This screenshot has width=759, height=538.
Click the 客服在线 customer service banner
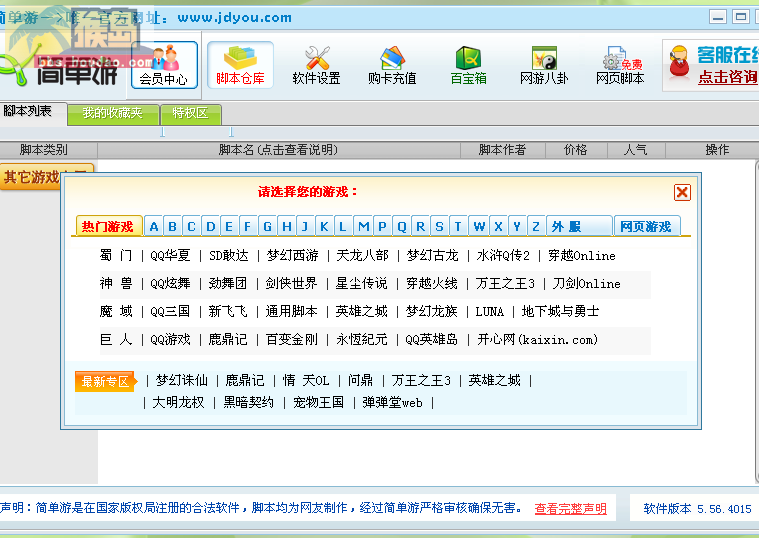pyautogui.click(x=711, y=65)
